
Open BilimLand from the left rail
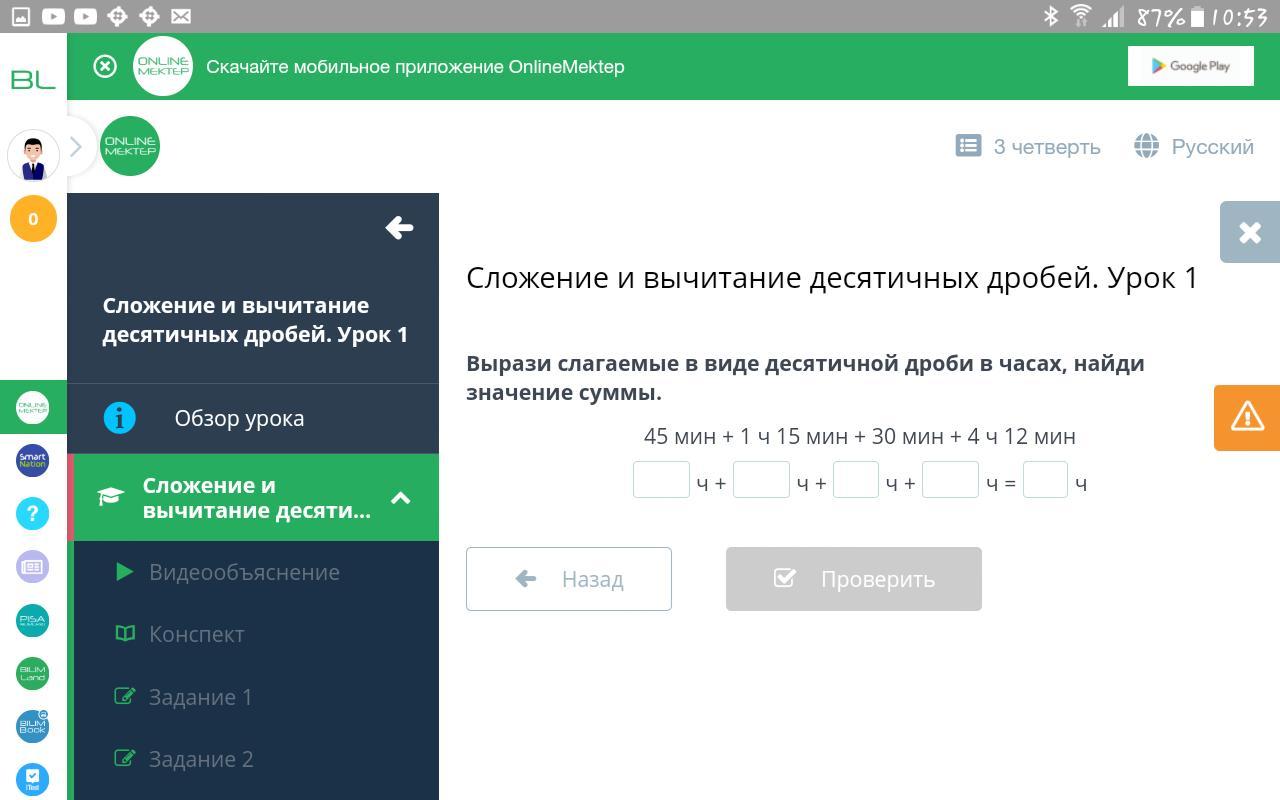pos(33,673)
